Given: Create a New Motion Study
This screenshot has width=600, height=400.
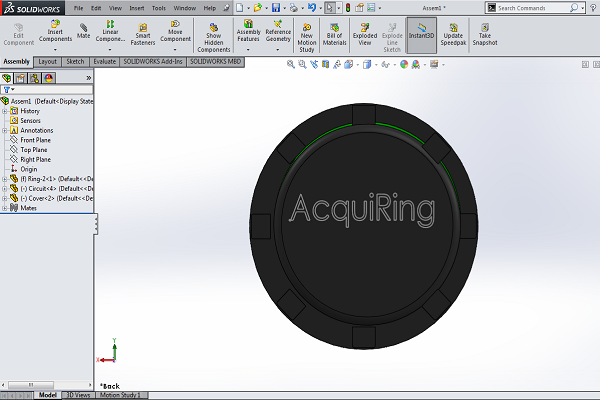Looking at the screenshot, I should (x=307, y=38).
